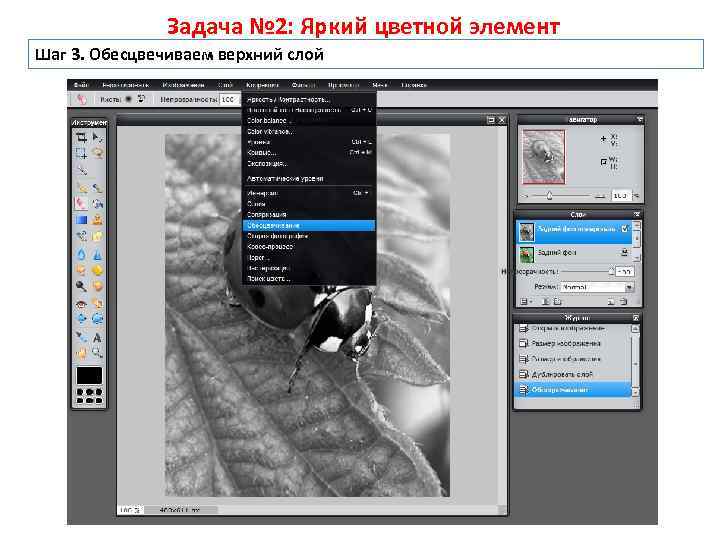Viewport: 720px width, 540px height.
Task: Click the Delete Layer trash icon
Action: 624,302
